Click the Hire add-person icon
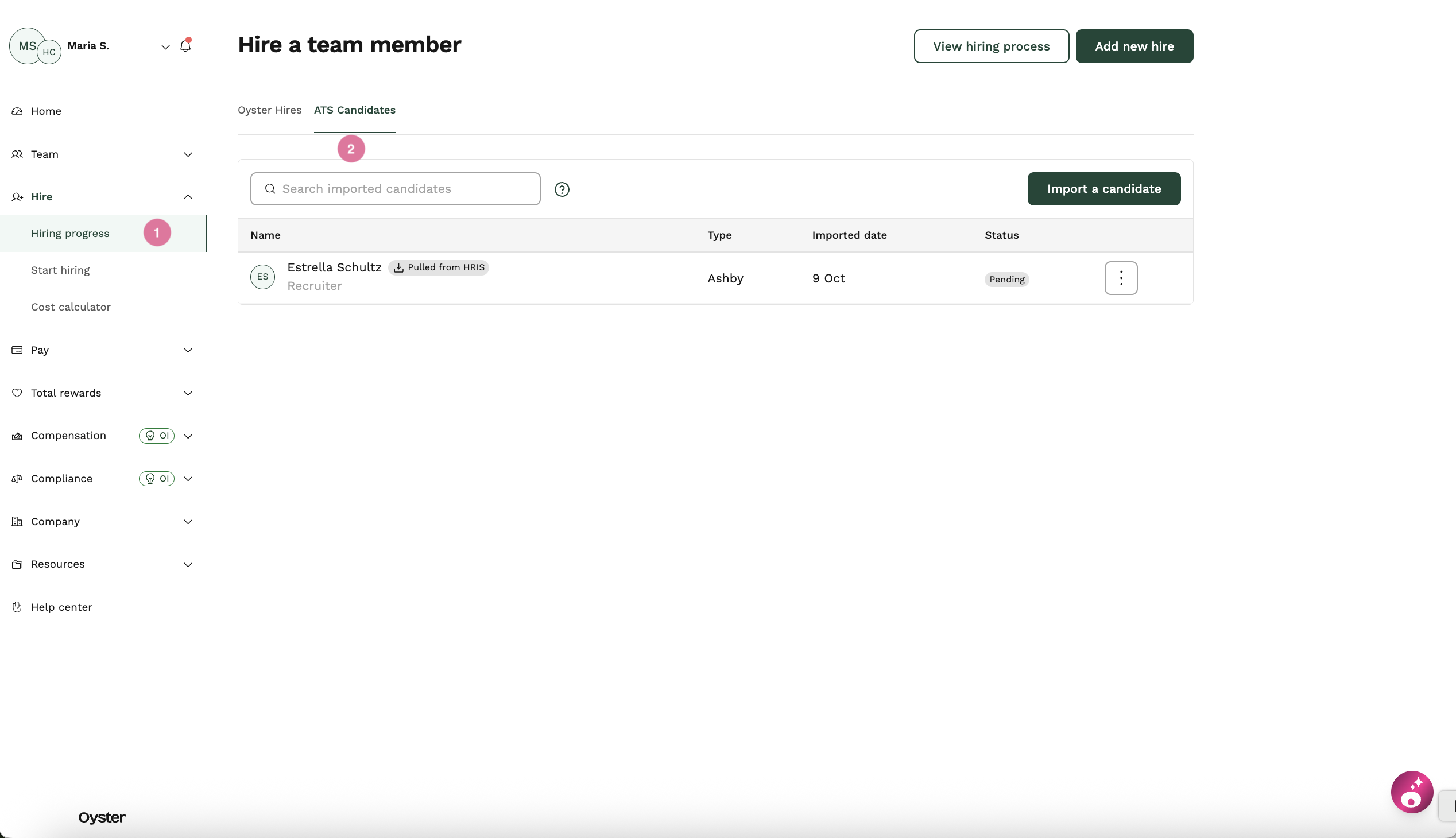1456x838 pixels. point(17,197)
